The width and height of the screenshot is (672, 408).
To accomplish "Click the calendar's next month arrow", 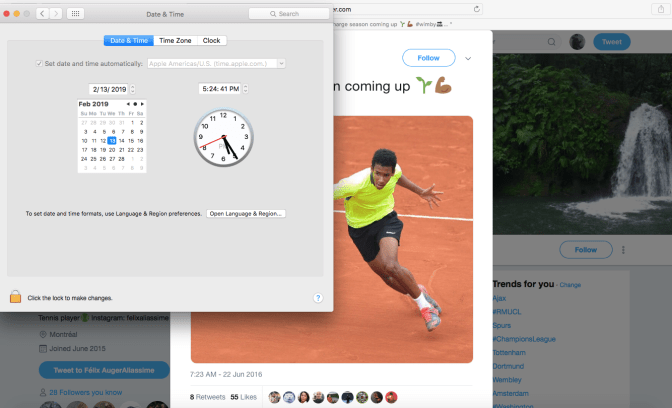I will tap(143, 104).
